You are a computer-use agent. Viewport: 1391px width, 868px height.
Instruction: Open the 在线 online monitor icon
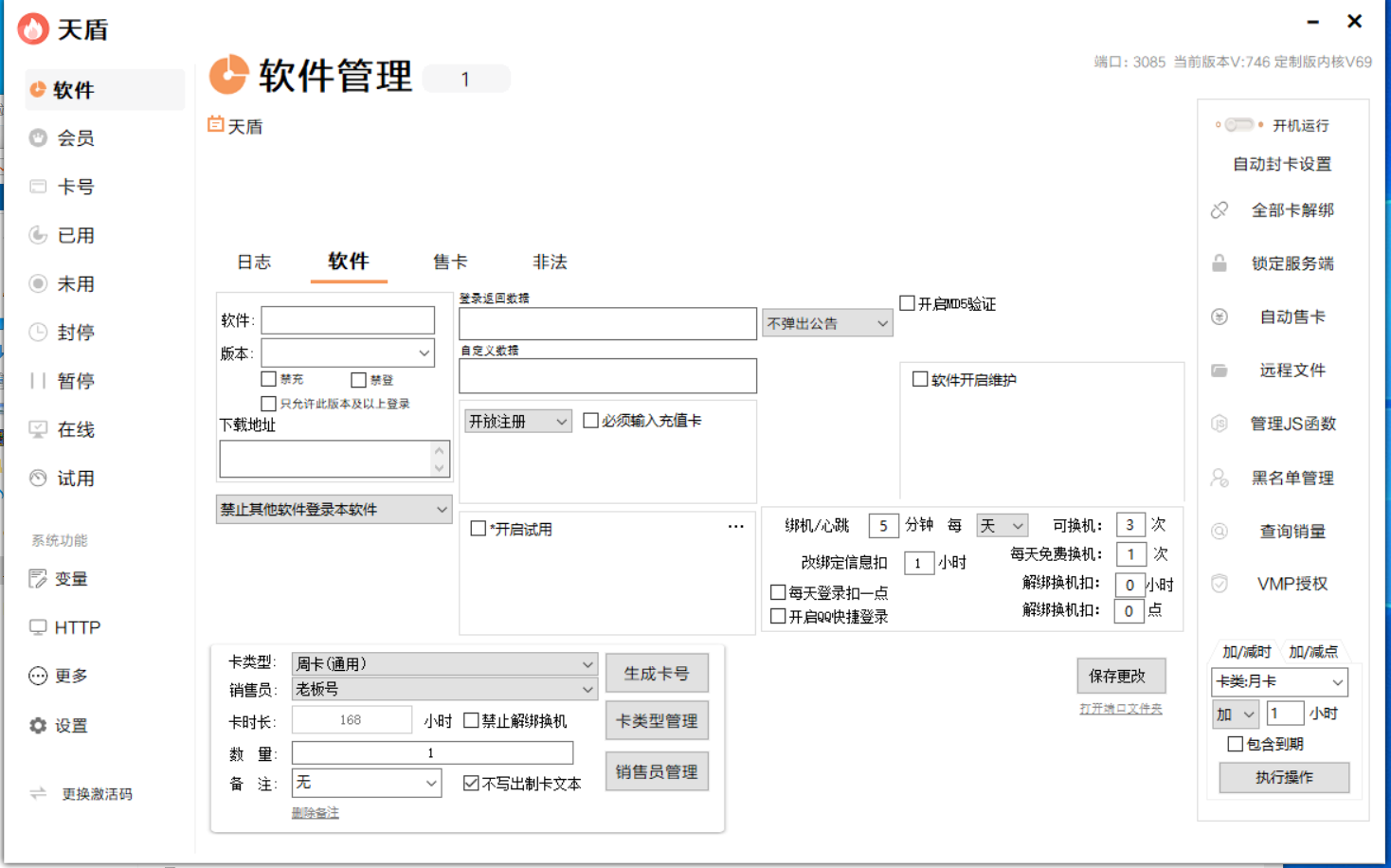click(x=38, y=429)
